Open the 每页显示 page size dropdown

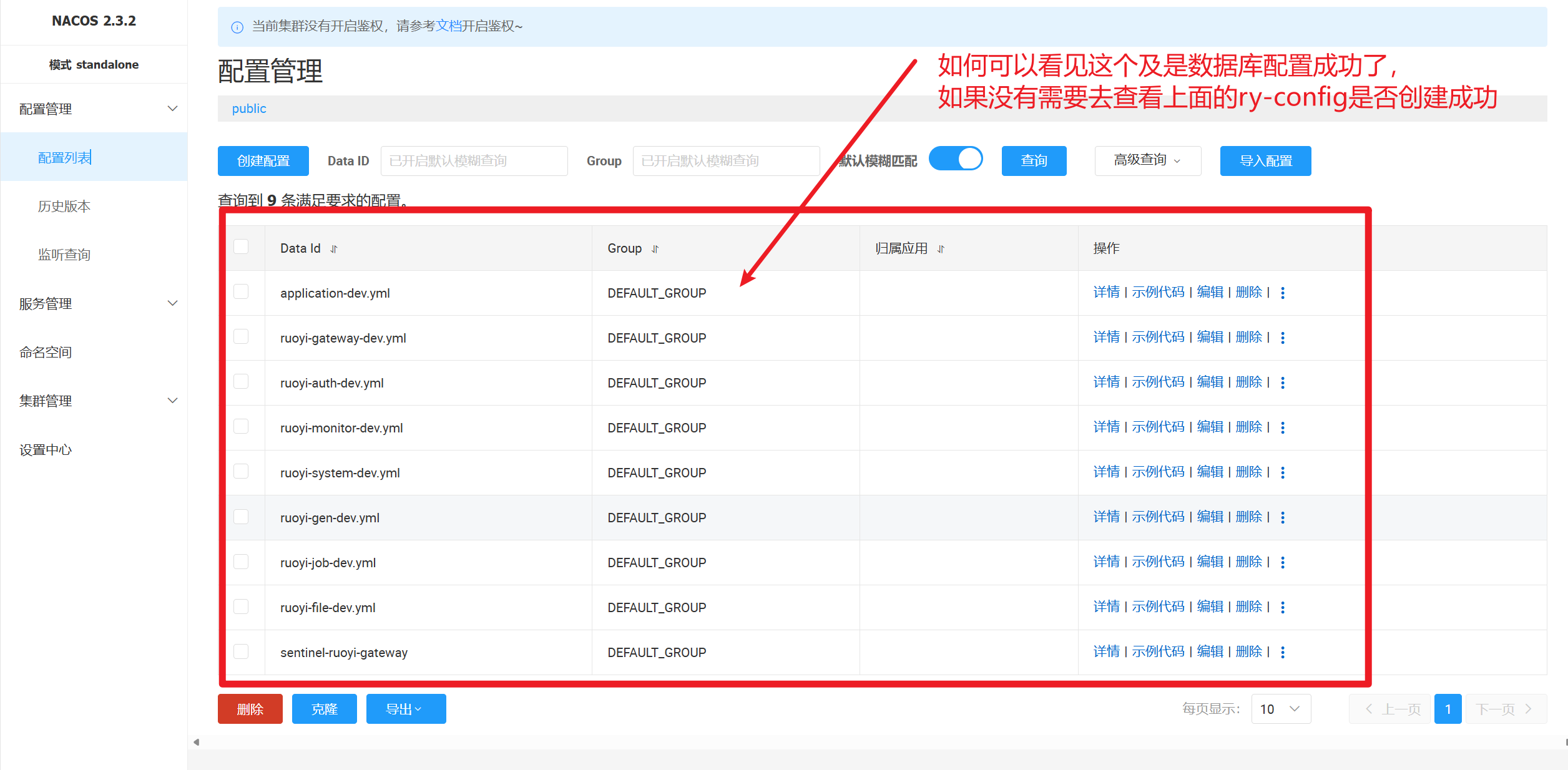point(1280,709)
